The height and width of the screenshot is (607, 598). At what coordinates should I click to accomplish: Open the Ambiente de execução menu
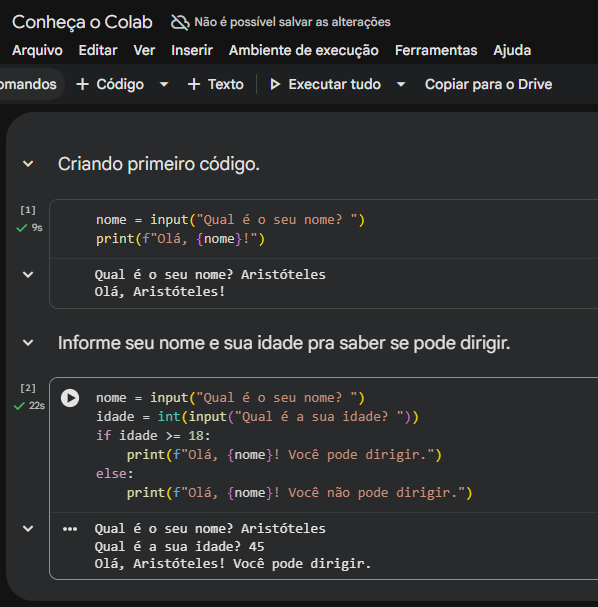303,50
